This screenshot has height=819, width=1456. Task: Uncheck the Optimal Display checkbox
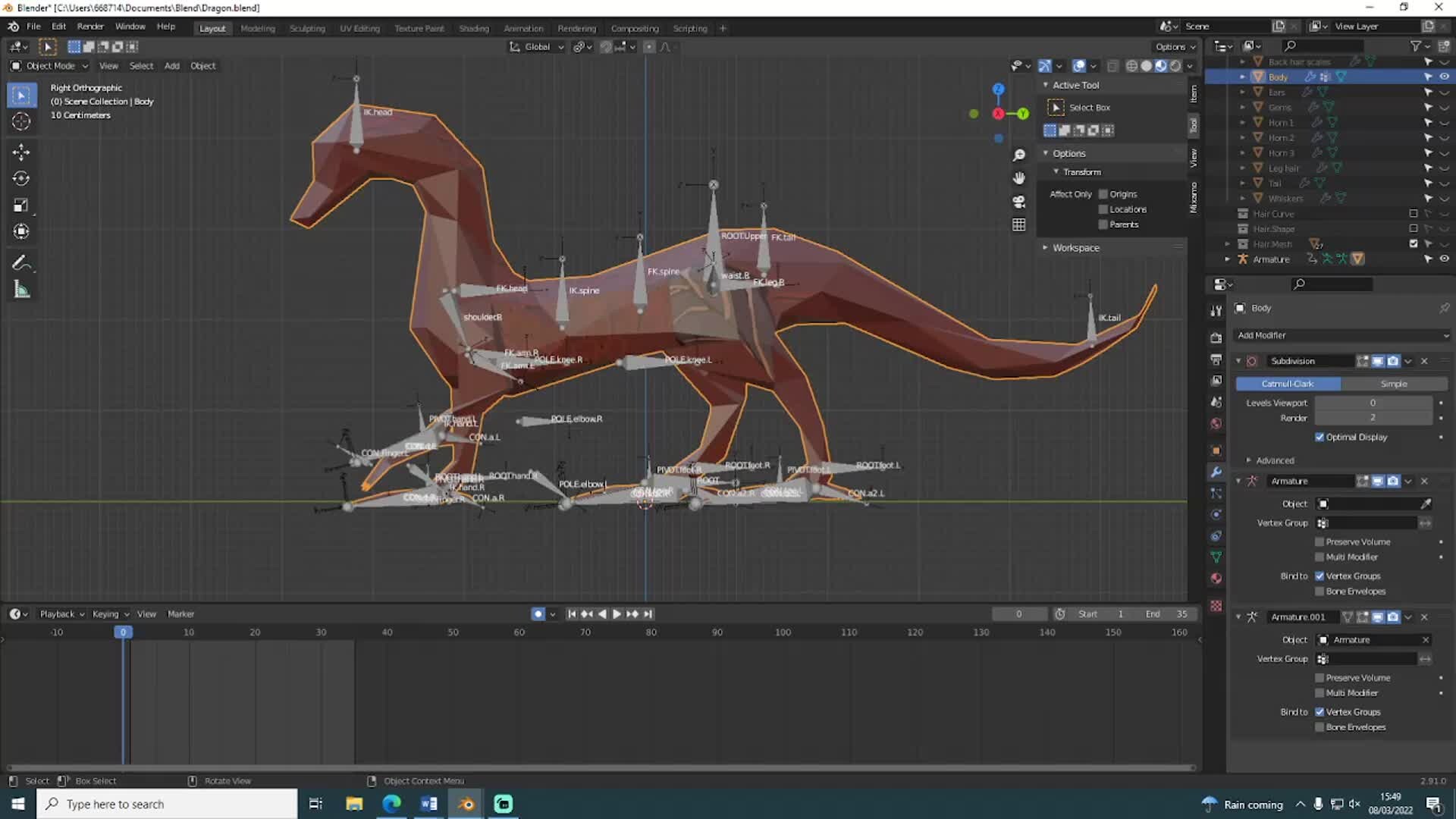1319,437
